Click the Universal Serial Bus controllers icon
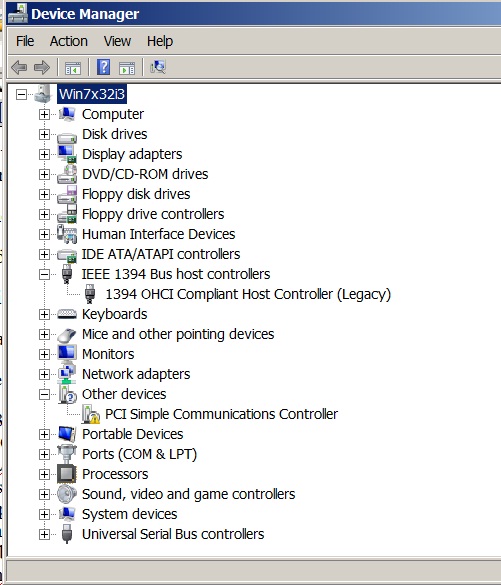Image resolution: width=501 pixels, height=585 pixels. 67,534
